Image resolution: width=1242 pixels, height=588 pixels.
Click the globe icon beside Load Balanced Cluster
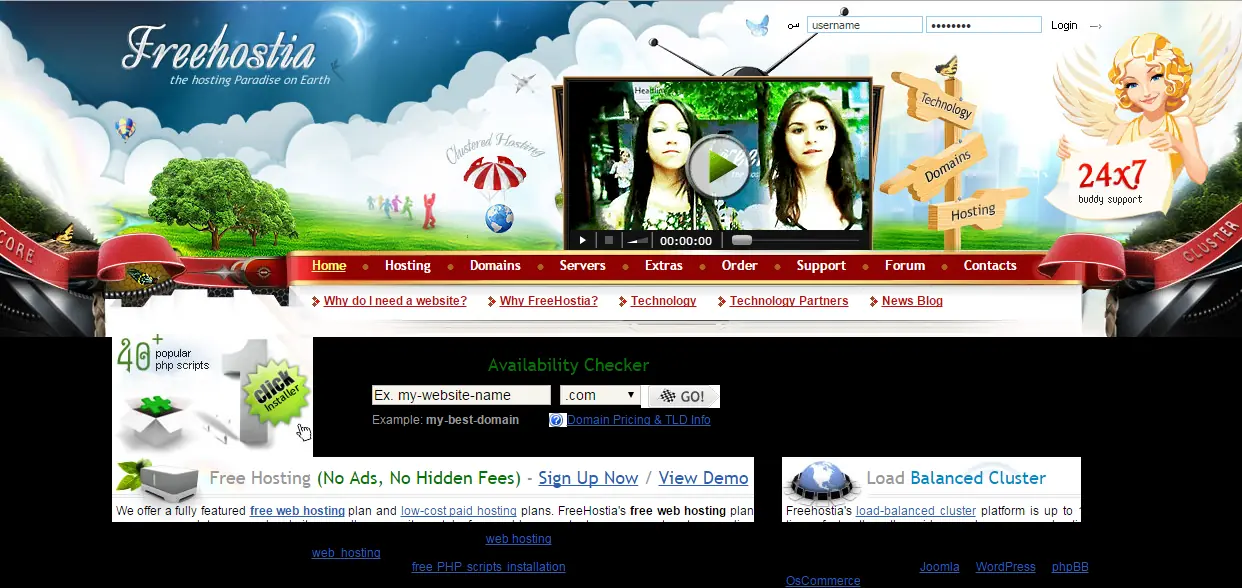tap(823, 481)
